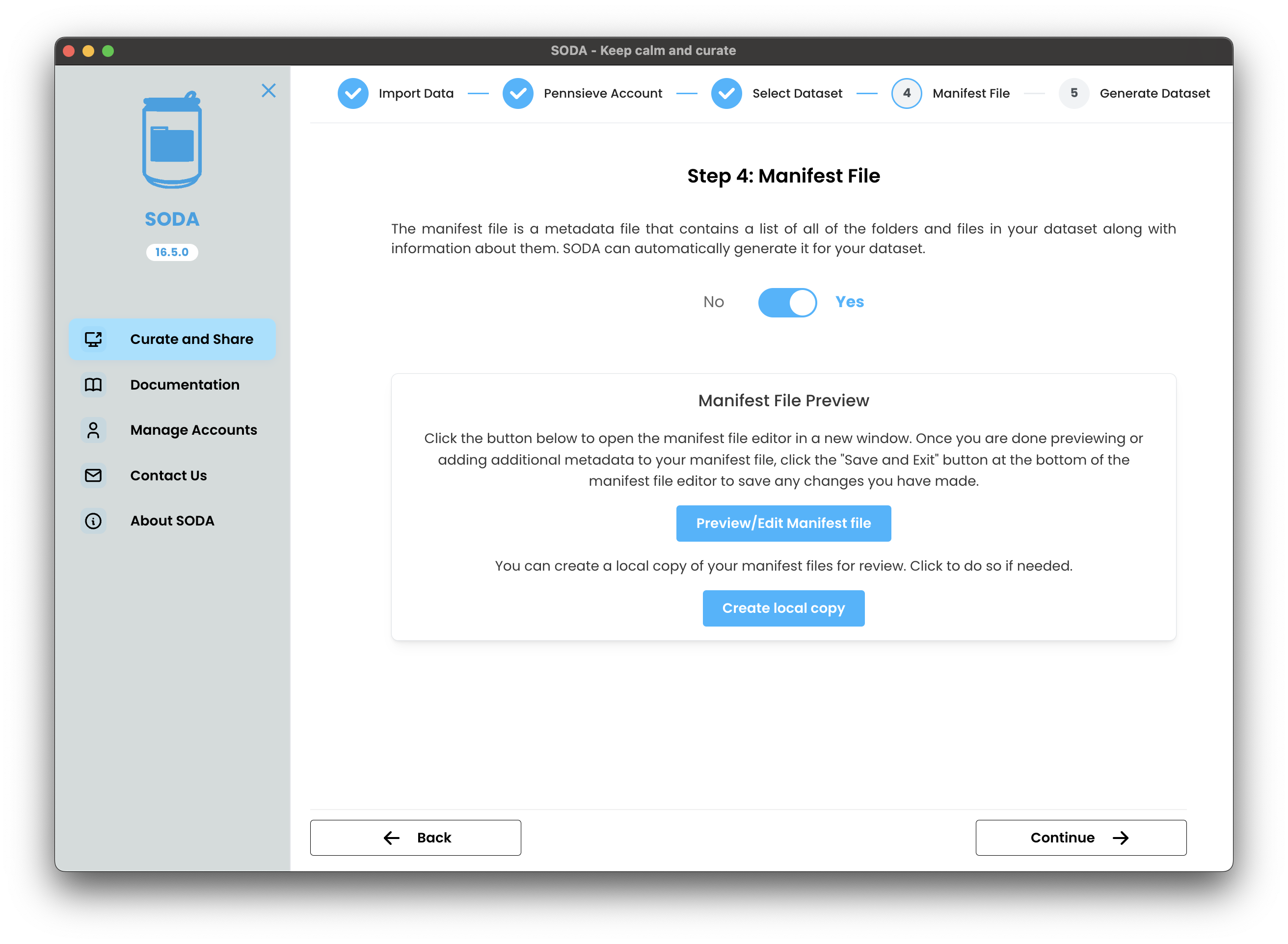Collapse the sidebar with the X icon
Screen dimensions: 1288x944
tap(268, 91)
